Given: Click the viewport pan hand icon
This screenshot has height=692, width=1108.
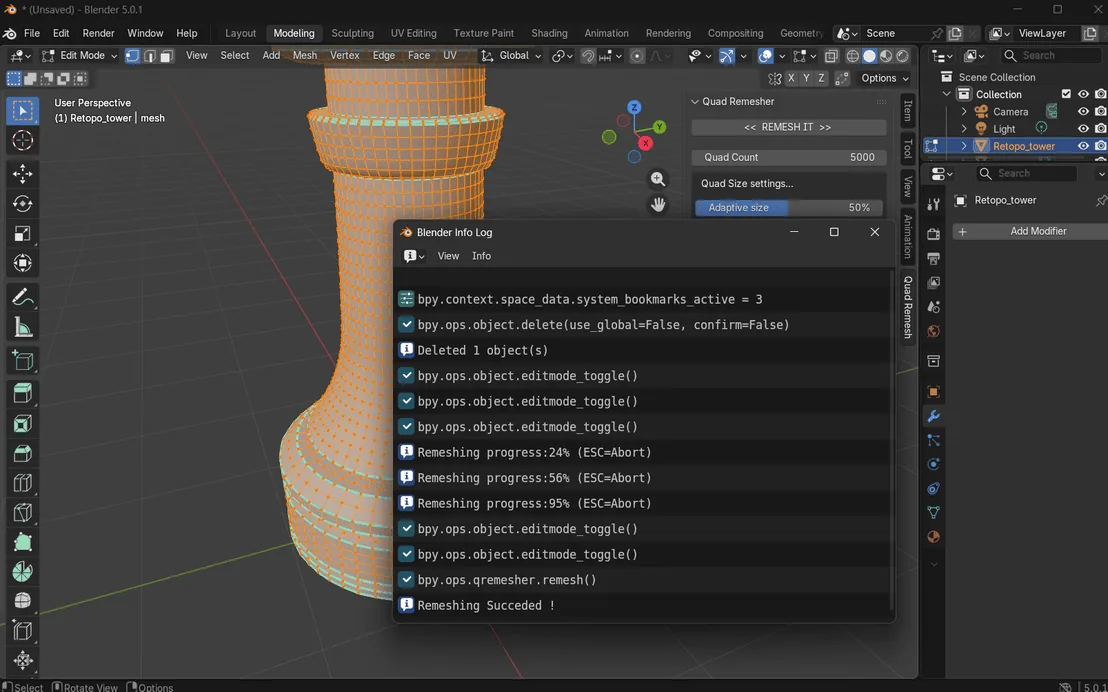Looking at the screenshot, I should coord(658,205).
